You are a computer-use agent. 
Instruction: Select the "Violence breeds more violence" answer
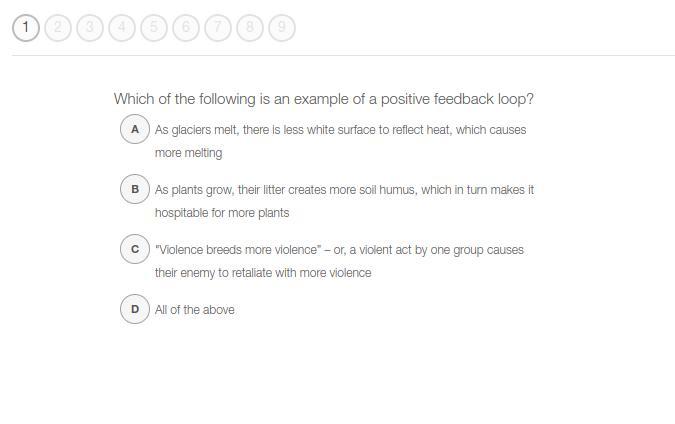tap(339, 250)
